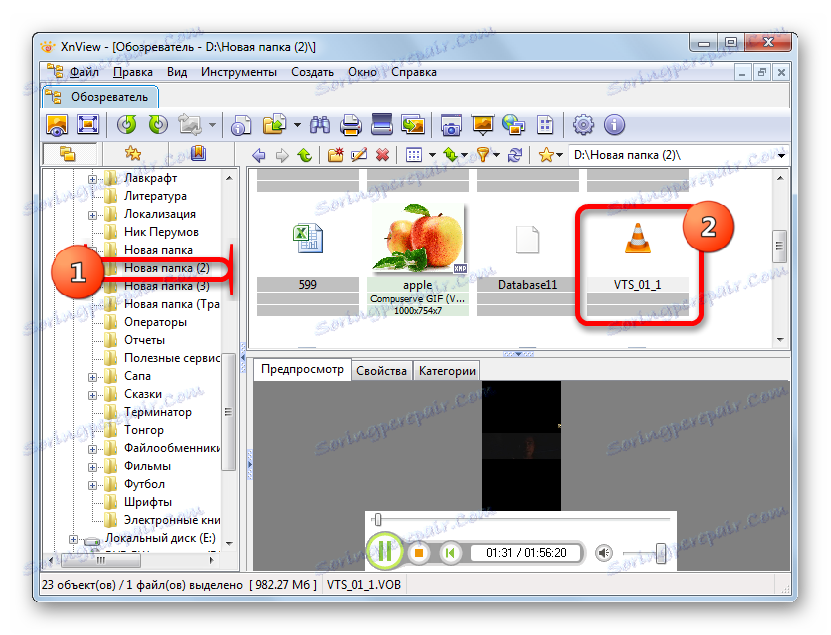Create web page with the globe icon

click(x=513, y=125)
